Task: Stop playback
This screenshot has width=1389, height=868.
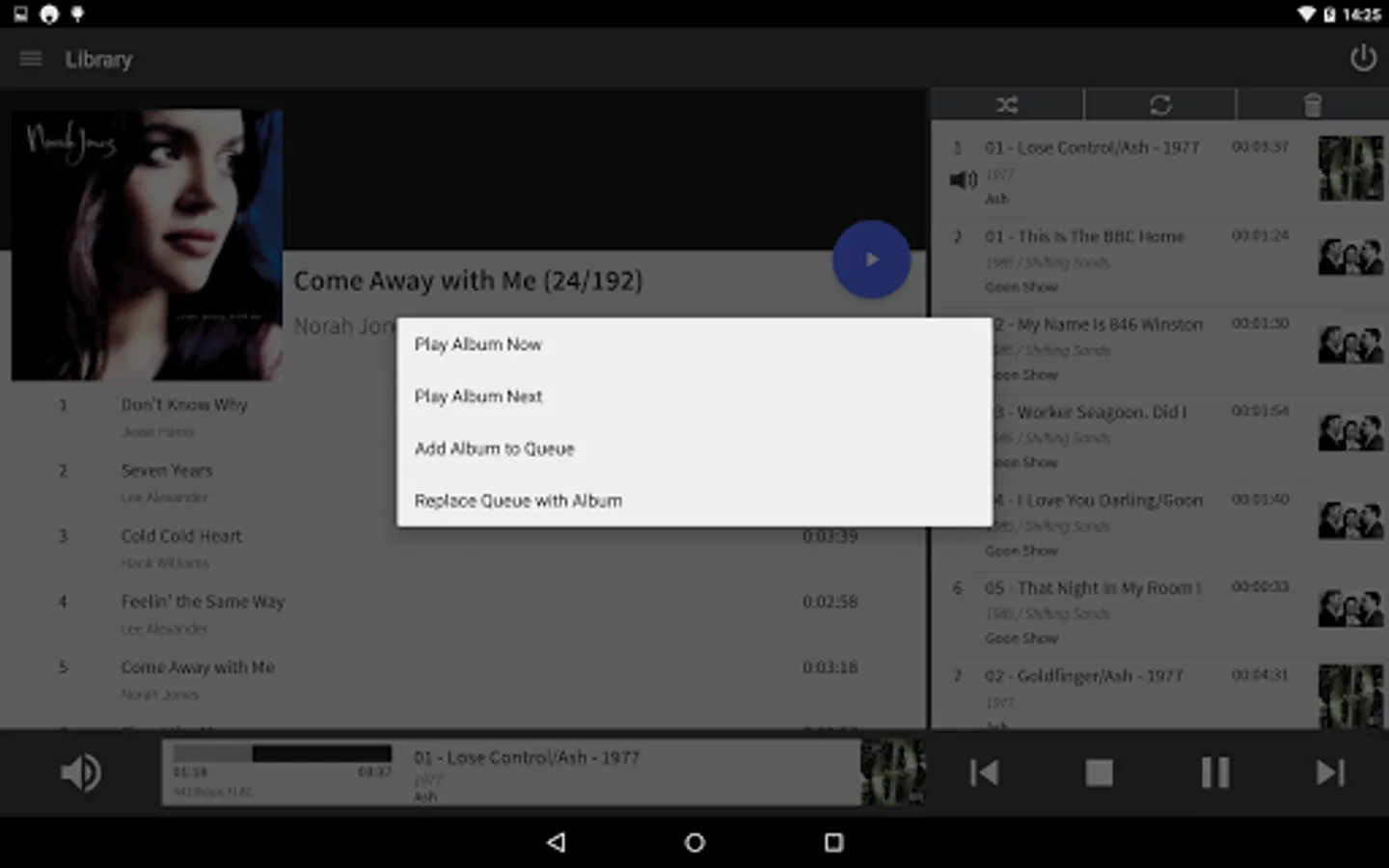Action: pos(1099,773)
